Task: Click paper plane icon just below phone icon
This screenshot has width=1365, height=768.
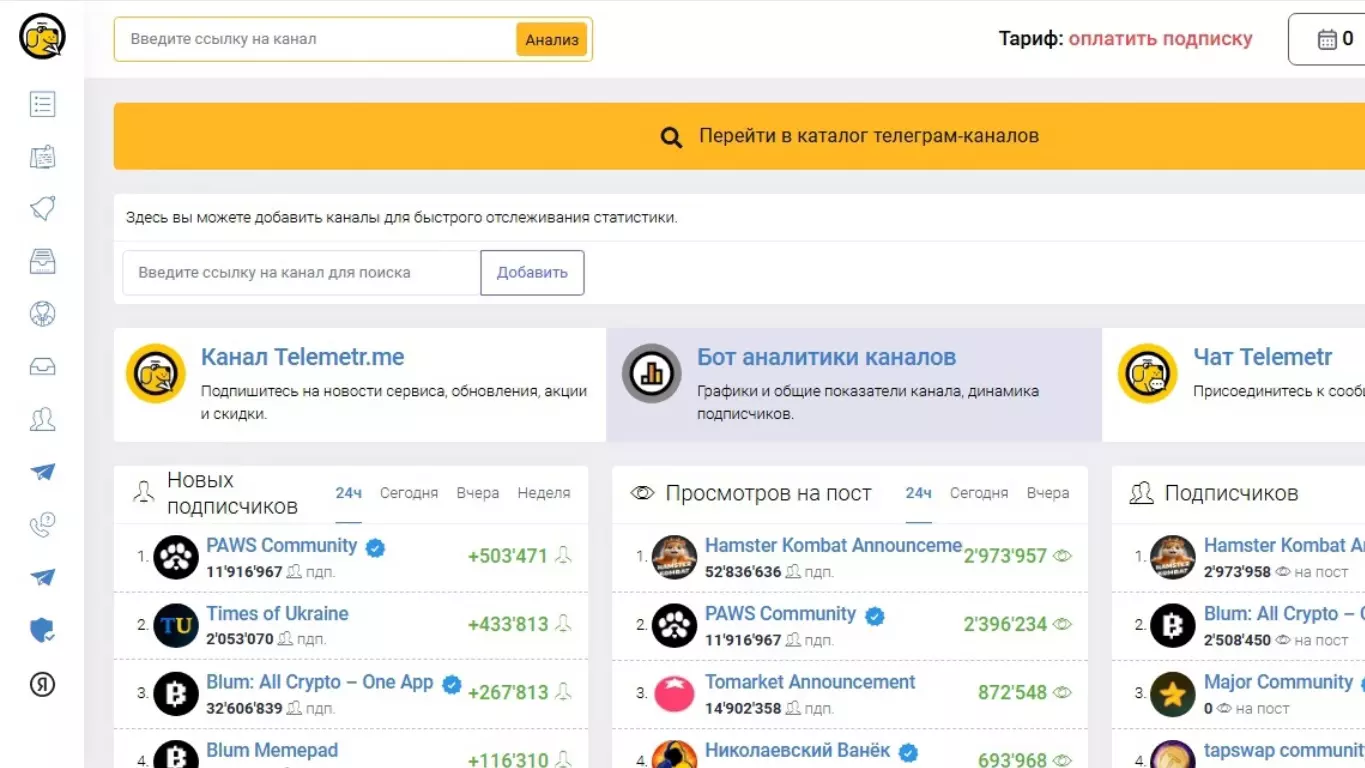Action: (42, 577)
